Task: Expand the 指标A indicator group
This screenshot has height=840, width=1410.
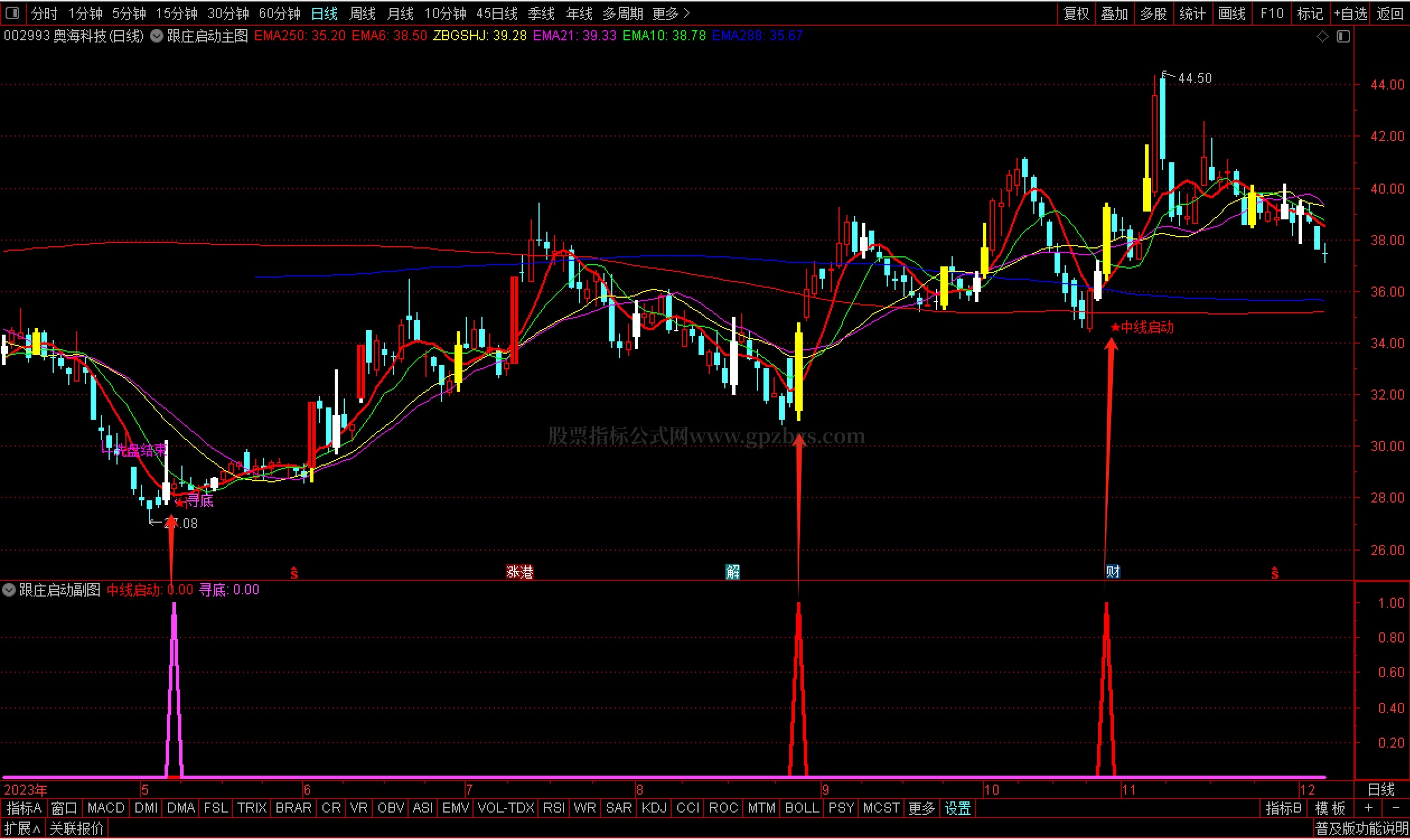Action: tap(24, 809)
